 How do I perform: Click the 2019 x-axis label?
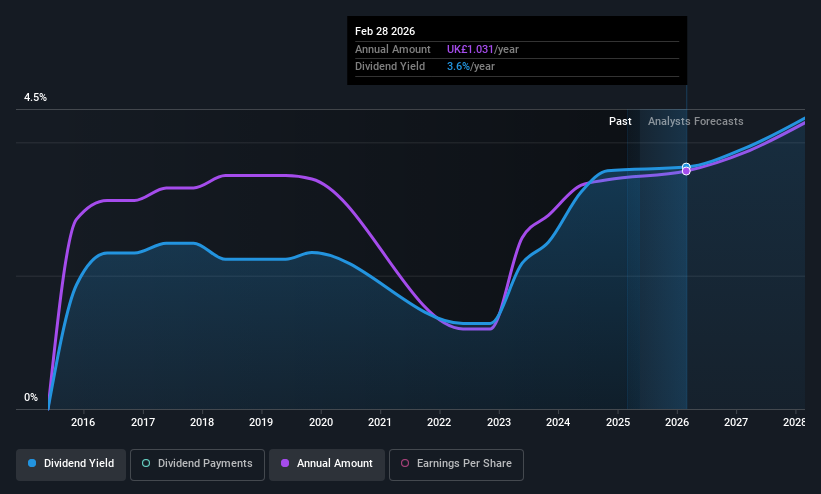[261, 422]
